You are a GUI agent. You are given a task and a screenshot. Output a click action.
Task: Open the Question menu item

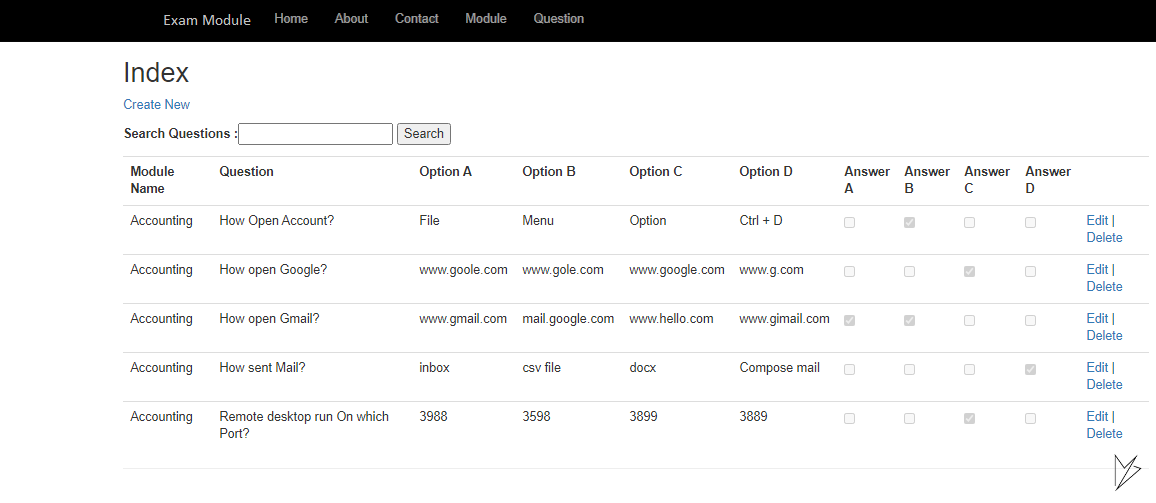(x=559, y=18)
